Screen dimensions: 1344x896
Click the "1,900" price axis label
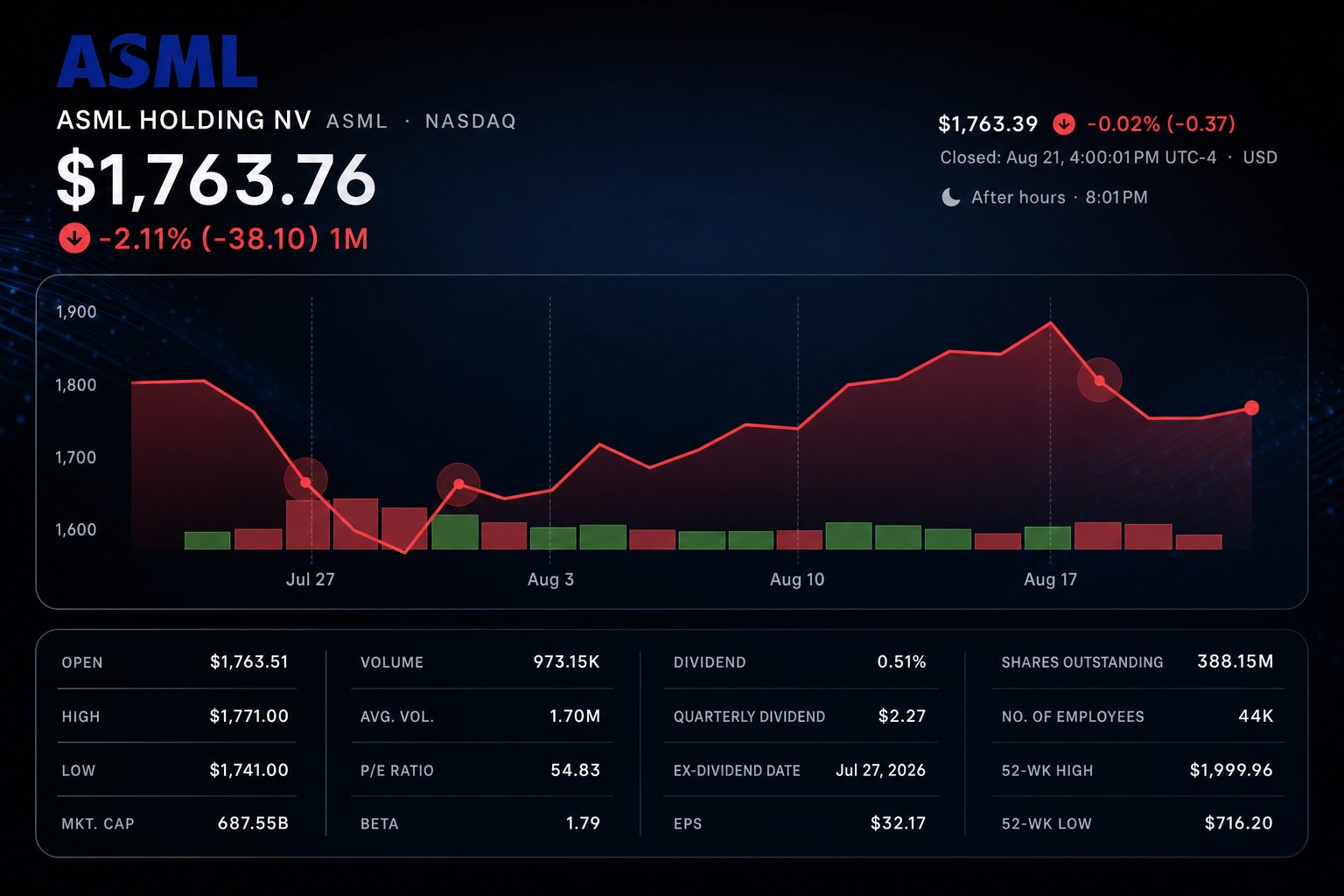pos(76,312)
